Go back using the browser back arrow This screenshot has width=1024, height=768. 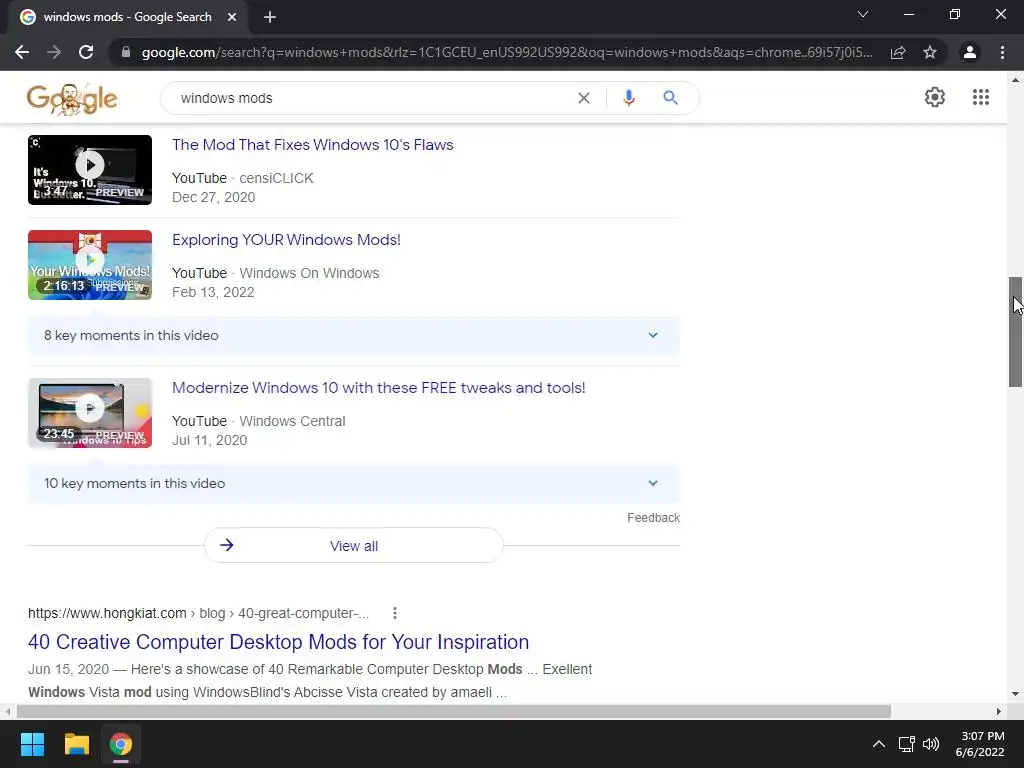(x=22, y=52)
